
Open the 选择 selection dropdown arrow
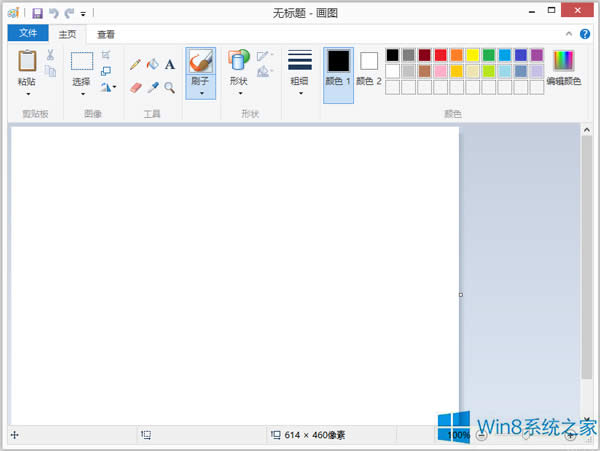(x=82, y=93)
